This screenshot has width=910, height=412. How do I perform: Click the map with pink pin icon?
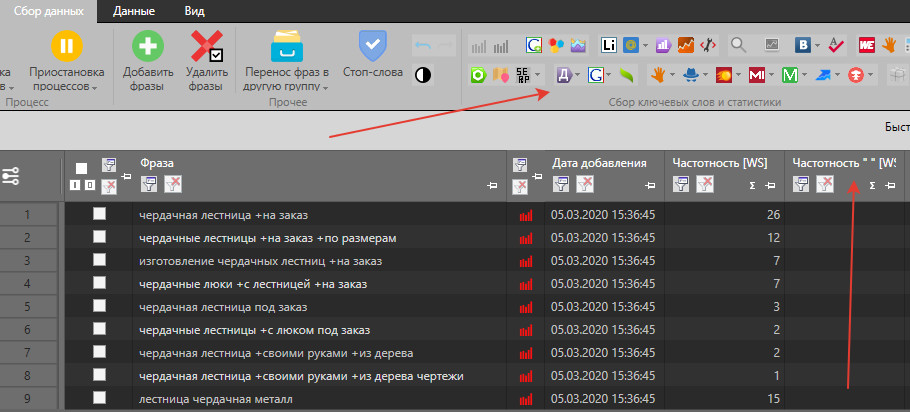pos(500,75)
